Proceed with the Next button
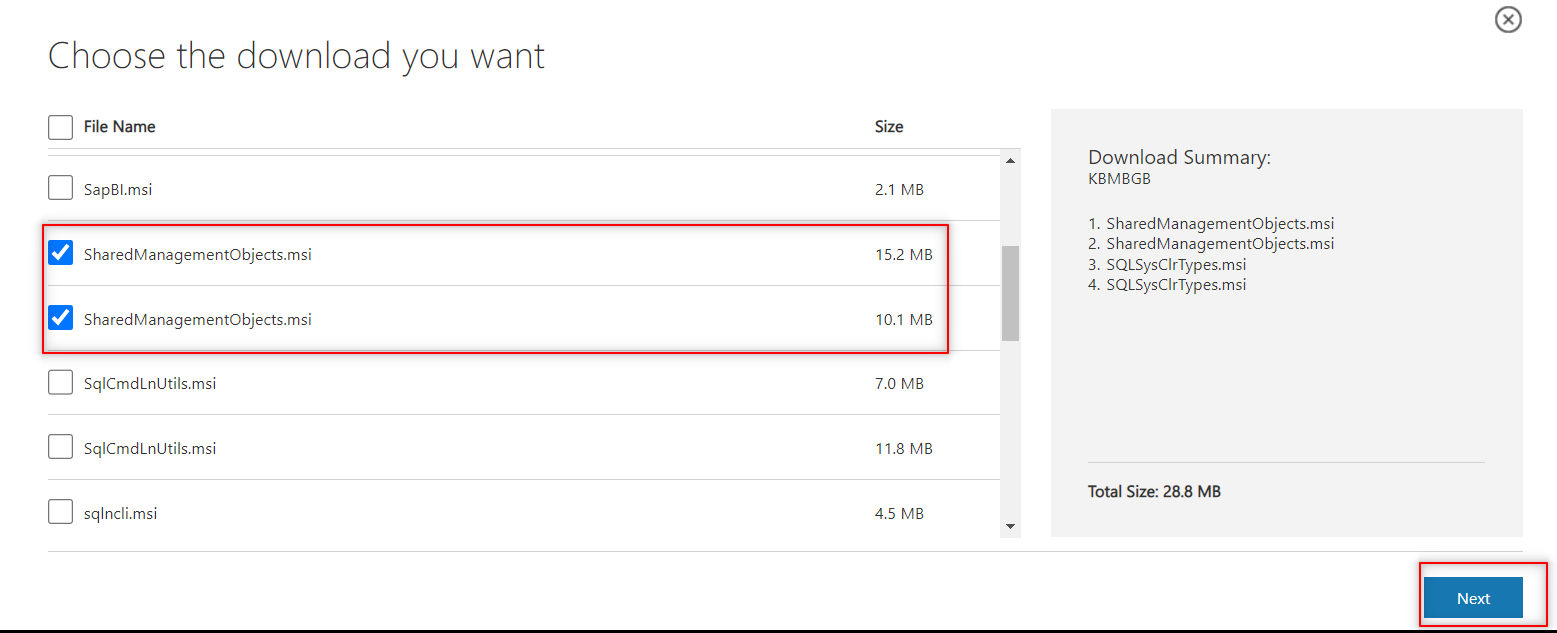 tap(1473, 598)
